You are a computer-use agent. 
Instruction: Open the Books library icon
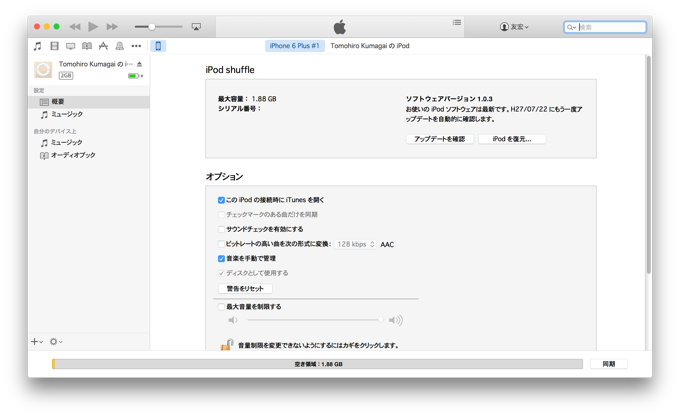[x=87, y=46]
